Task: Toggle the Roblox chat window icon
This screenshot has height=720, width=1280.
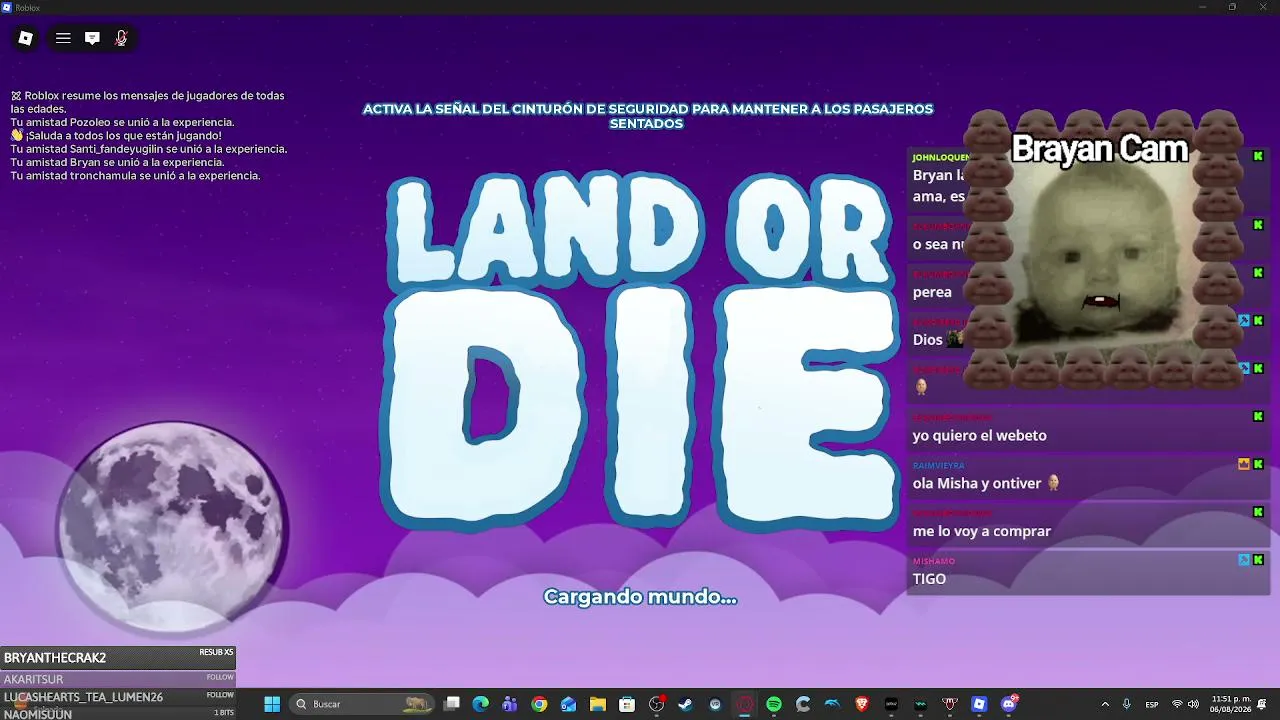Action: pos(92,38)
